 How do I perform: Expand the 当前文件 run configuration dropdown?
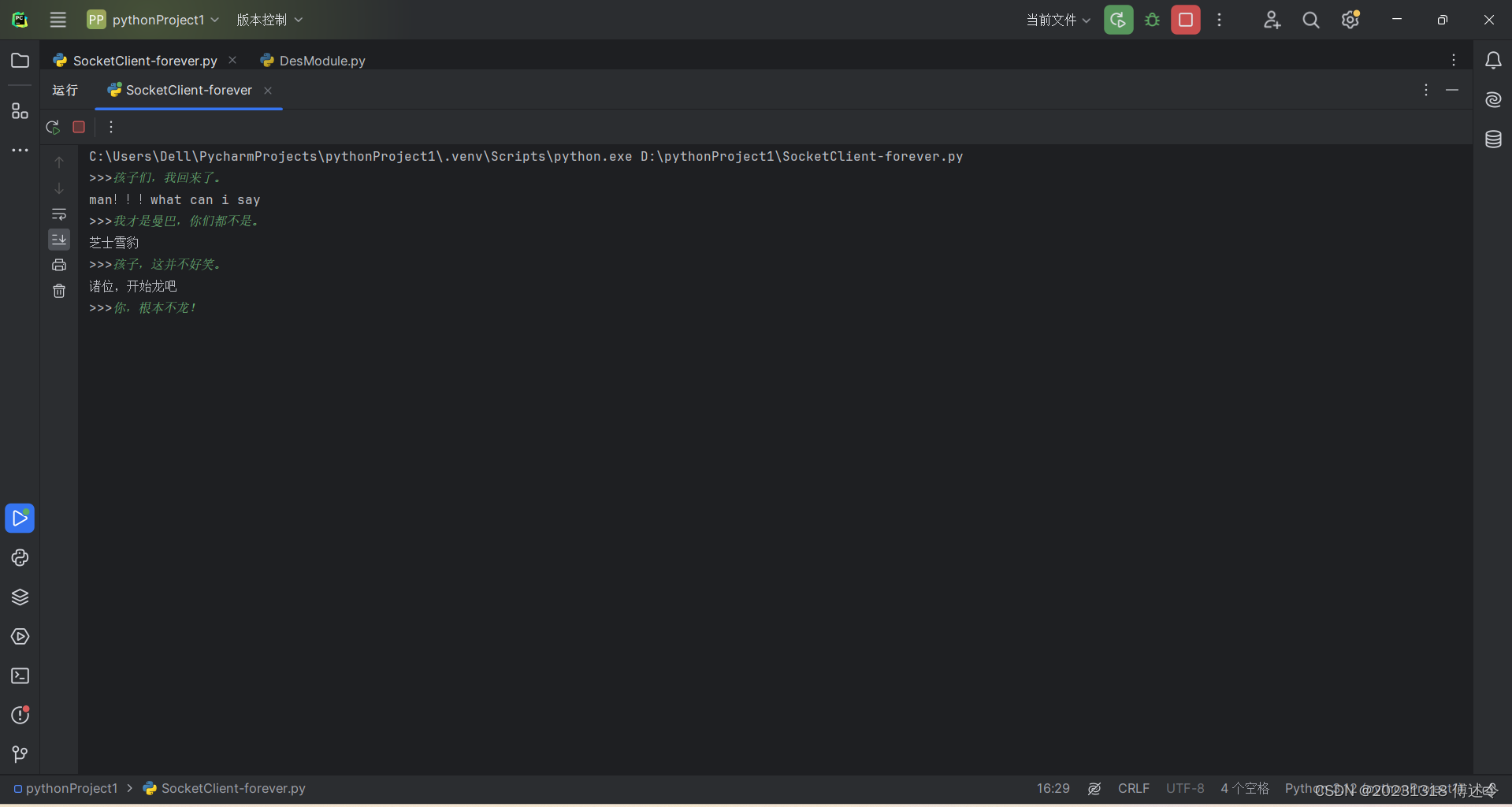coord(1058,20)
